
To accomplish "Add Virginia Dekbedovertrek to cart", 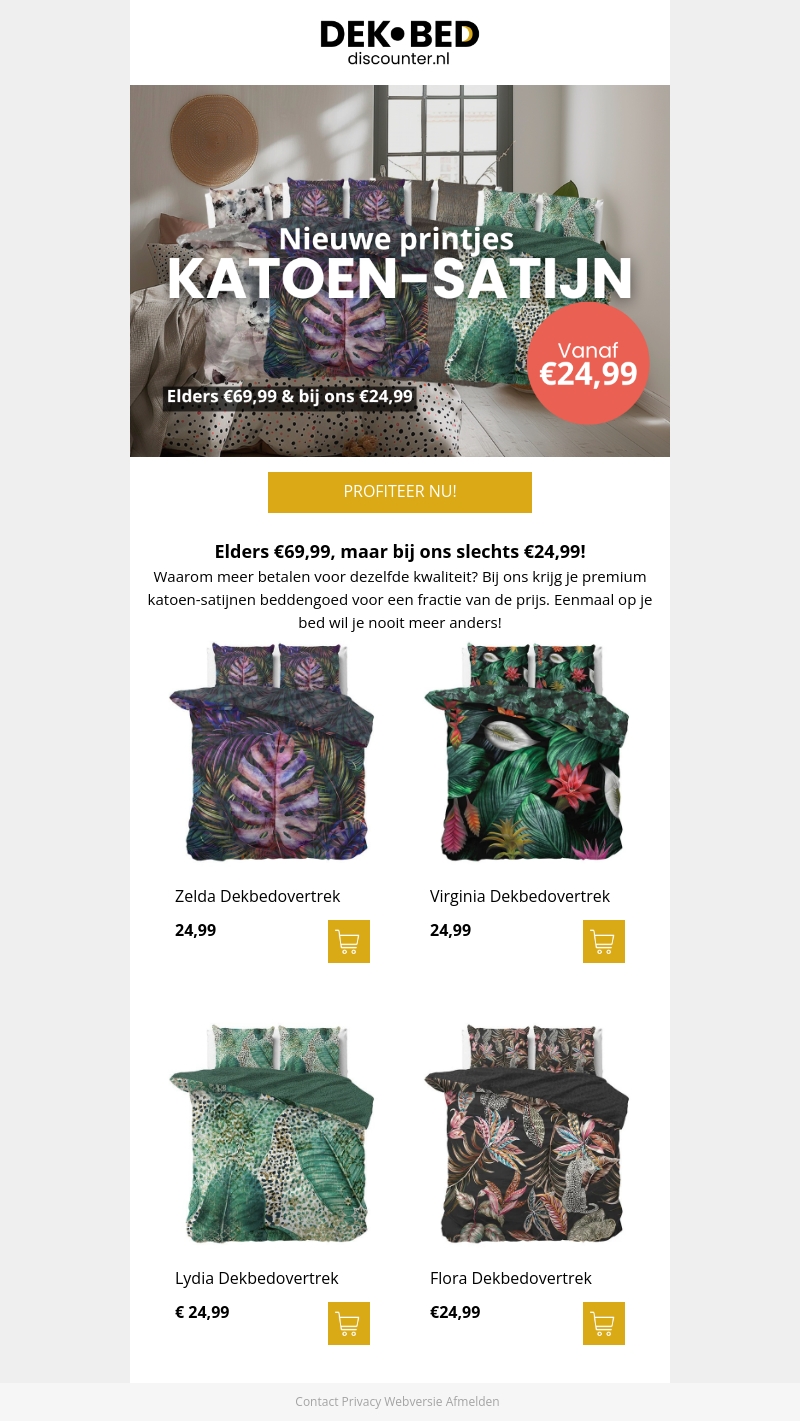I will click(x=604, y=941).
